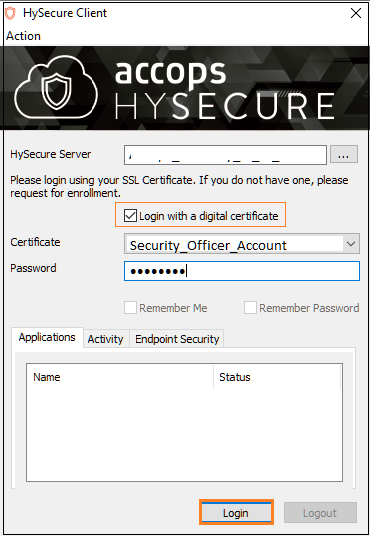Viewport: 370px width, 536px height.
Task: Focus the Password input field
Action: [242, 271]
